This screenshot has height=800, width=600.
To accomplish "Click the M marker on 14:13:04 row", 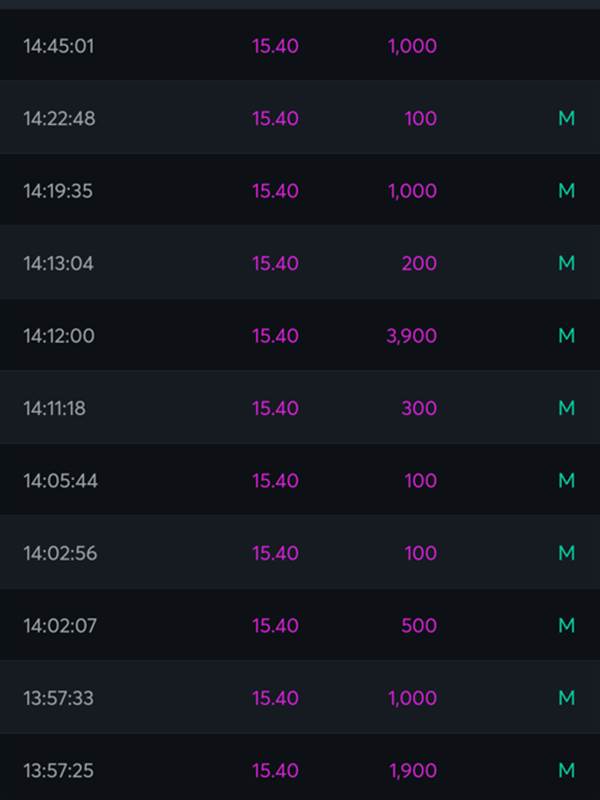I will click(566, 263).
